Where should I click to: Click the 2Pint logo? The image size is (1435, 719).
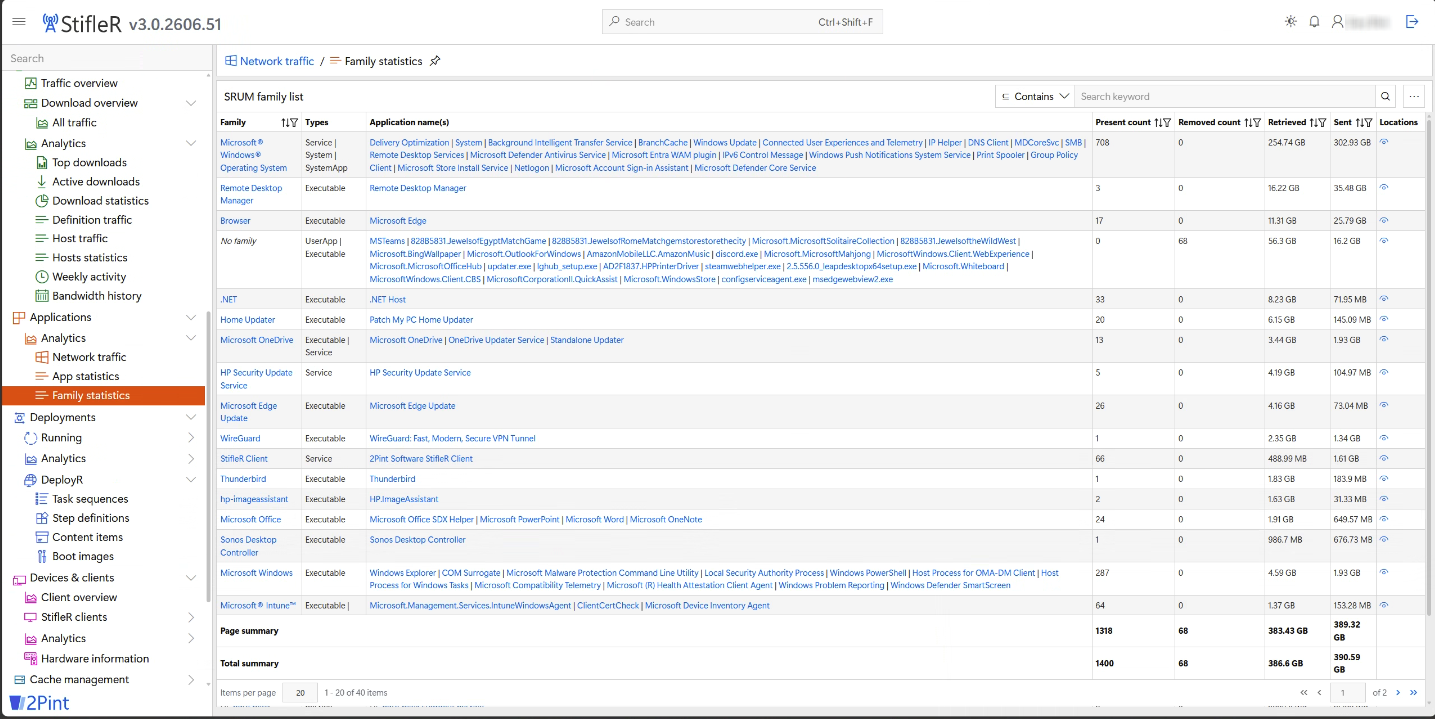coord(40,703)
